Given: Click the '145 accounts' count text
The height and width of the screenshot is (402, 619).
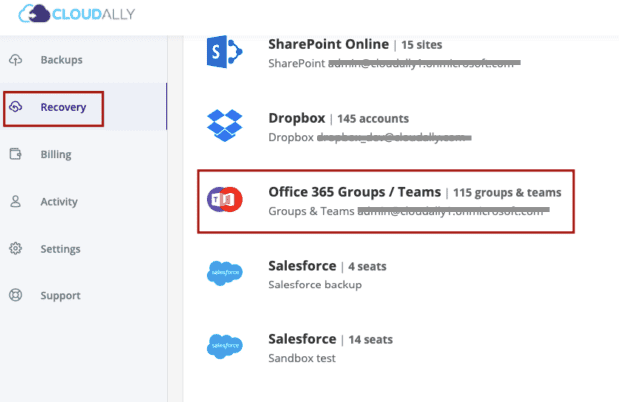Looking at the screenshot, I should click(373, 118).
